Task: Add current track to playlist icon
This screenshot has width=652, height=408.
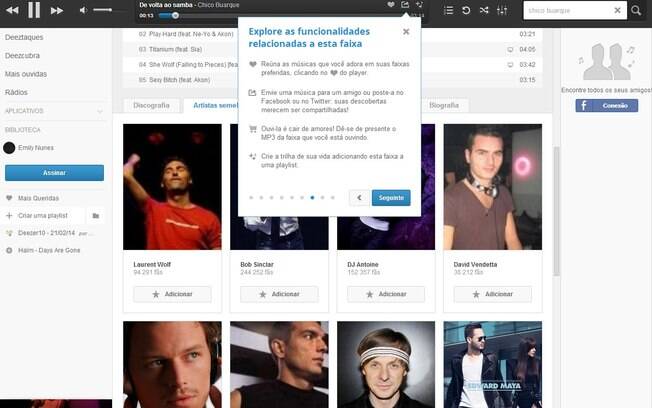Action: click(419, 5)
